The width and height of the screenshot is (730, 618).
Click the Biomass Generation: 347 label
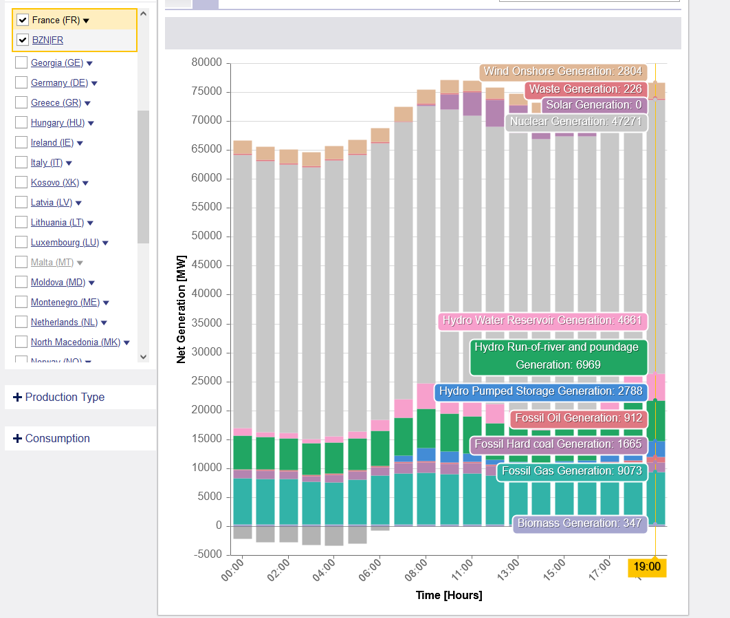(x=580, y=523)
